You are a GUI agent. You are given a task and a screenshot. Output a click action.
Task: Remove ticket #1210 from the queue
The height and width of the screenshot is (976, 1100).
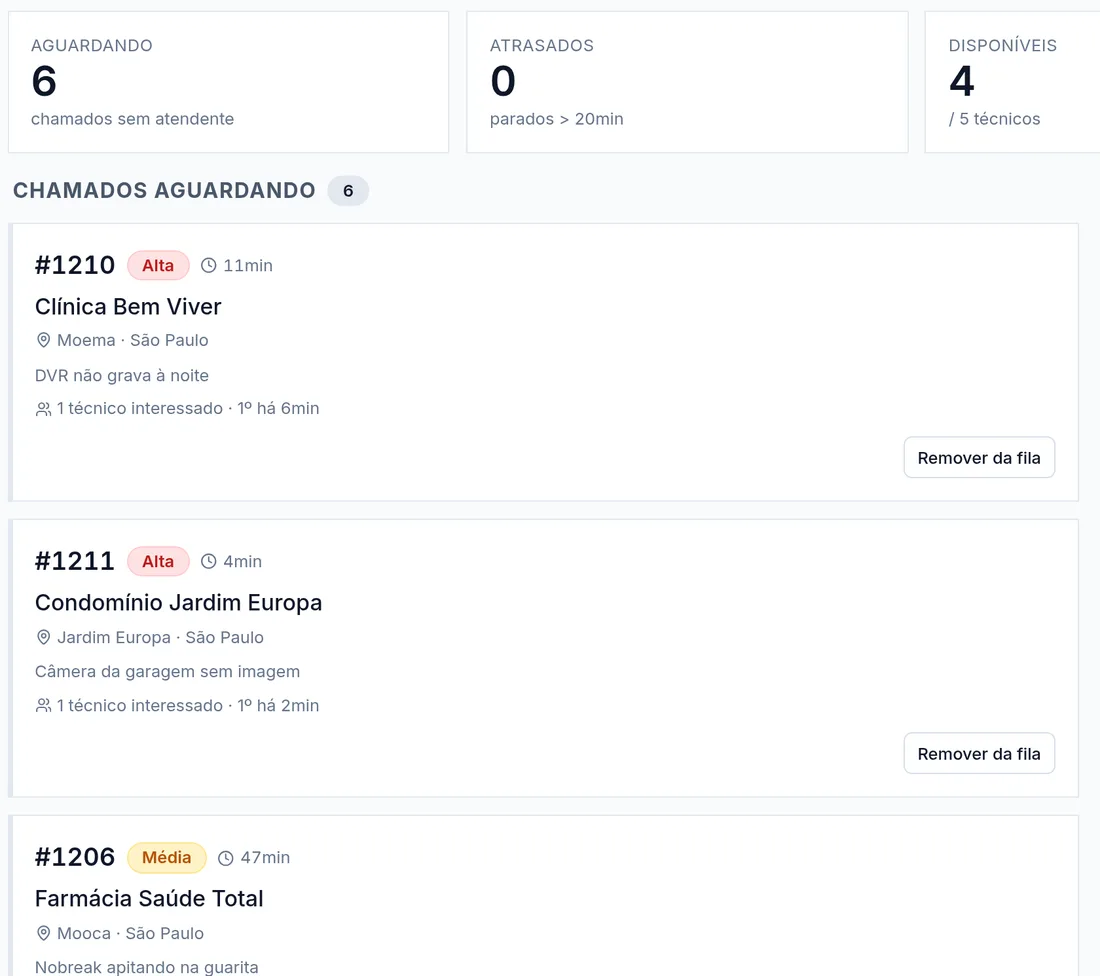point(979,457)
